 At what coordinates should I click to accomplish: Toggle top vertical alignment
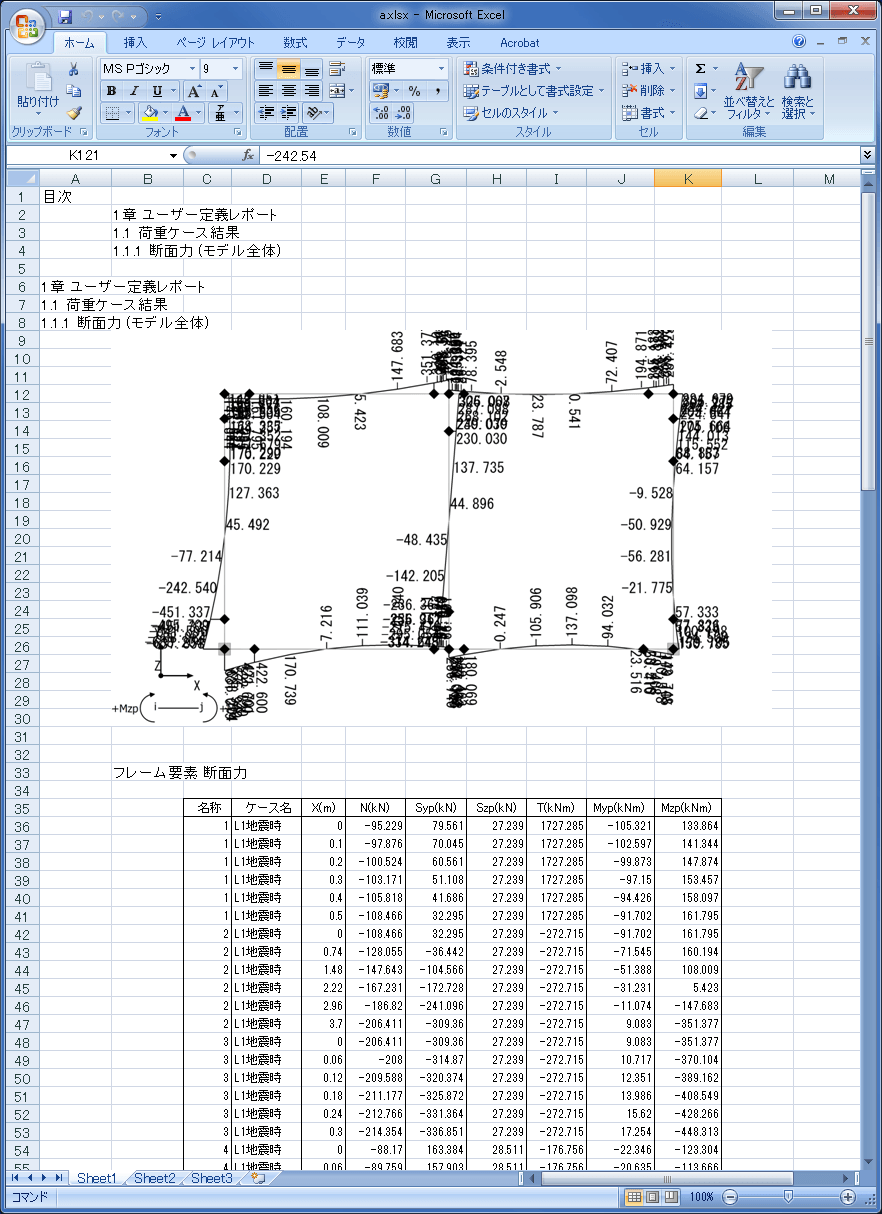[265, 69]
